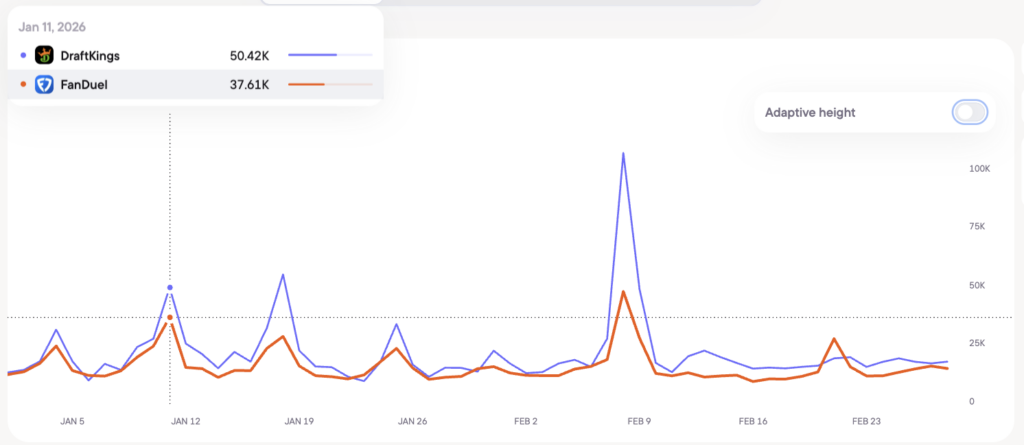The image size is (1024, 445).
Task: Click the FEB 23 x-axis label
Action: (865, 421)
